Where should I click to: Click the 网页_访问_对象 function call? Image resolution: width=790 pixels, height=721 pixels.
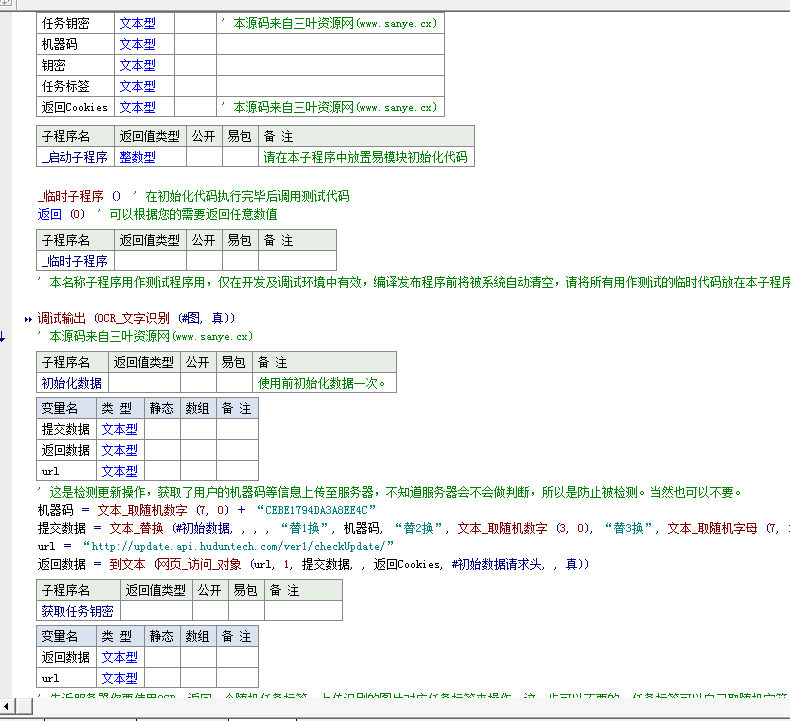click(x=199, y=564)
